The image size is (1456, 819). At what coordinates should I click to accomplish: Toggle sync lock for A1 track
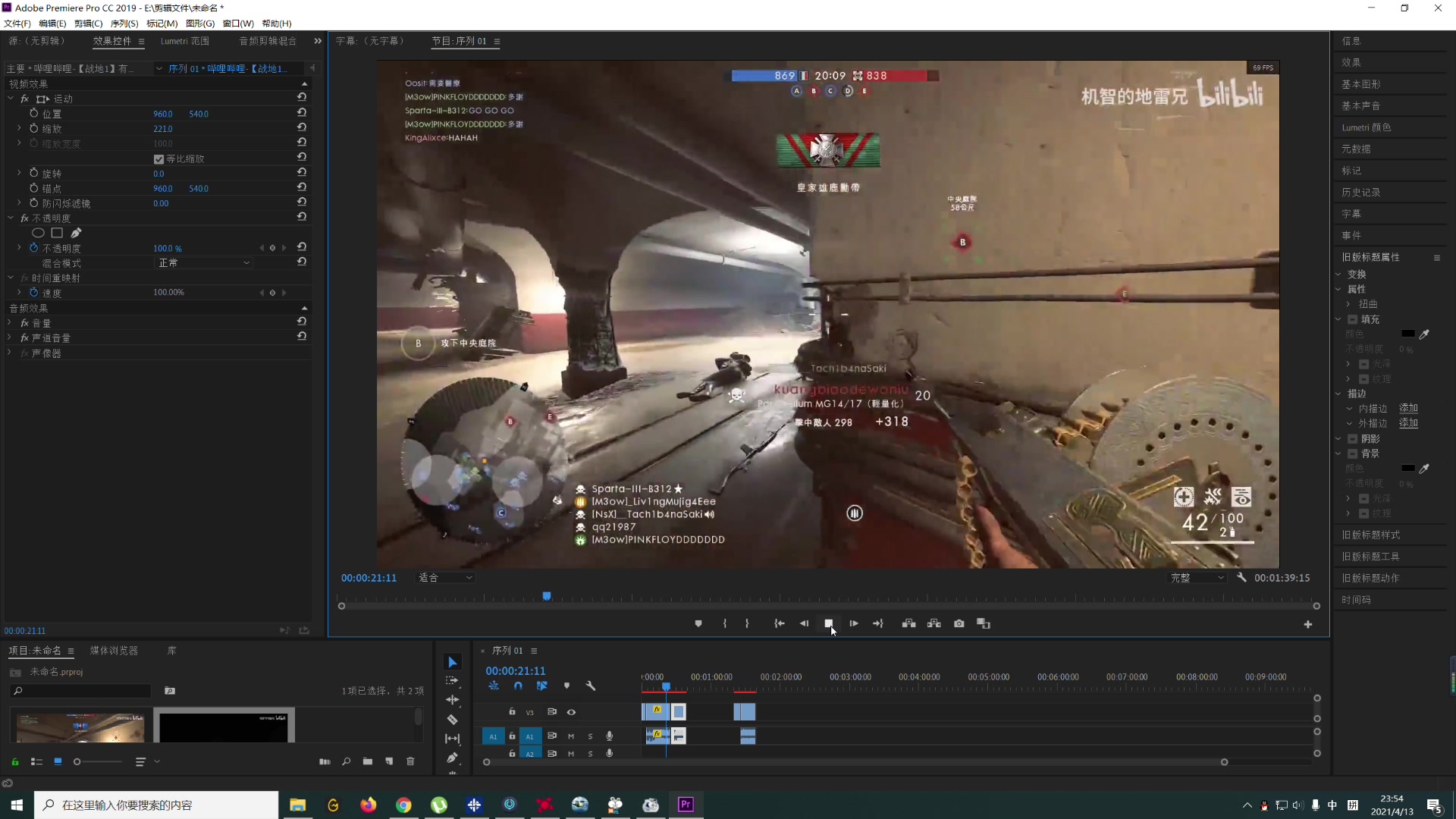(x=552, y=736)
